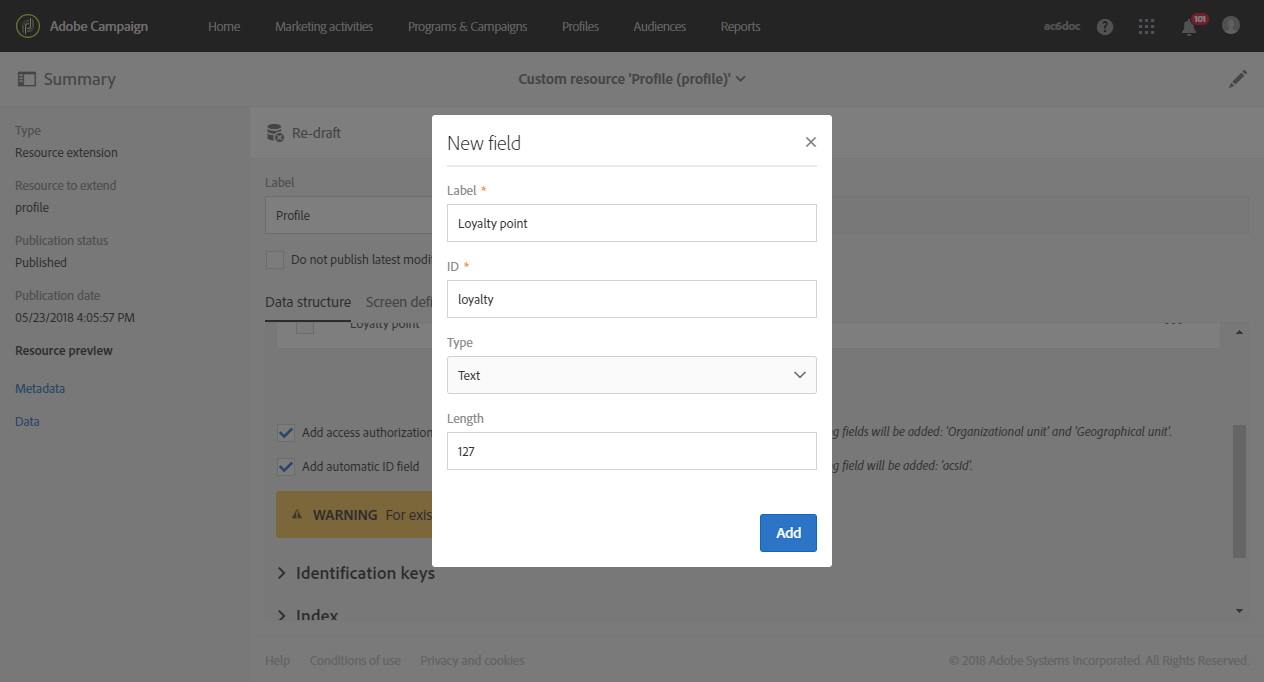Click the pencil edit icon
This screenshot has width=1264, height=682.
tap(1238, 79)
